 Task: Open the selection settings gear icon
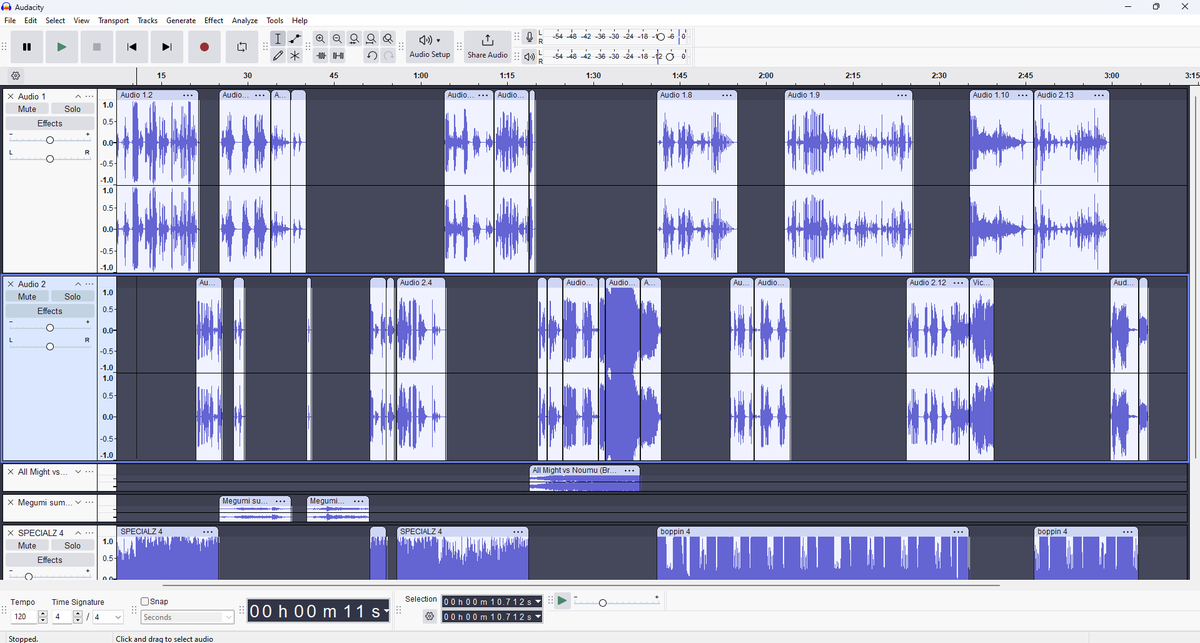click(430, 617)
